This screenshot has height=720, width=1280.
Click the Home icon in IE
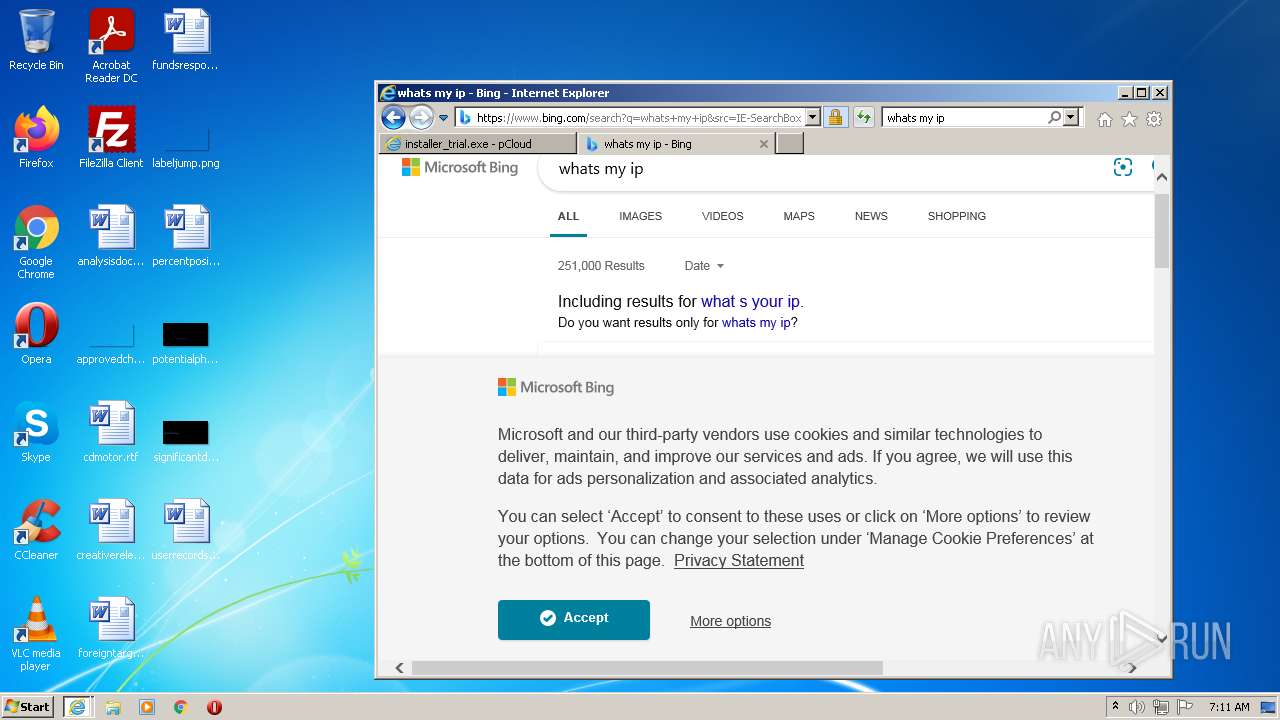coord(1104,119)
